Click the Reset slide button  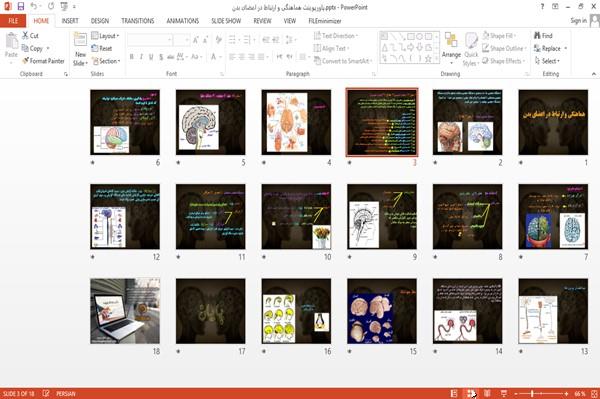coord(102,48)
